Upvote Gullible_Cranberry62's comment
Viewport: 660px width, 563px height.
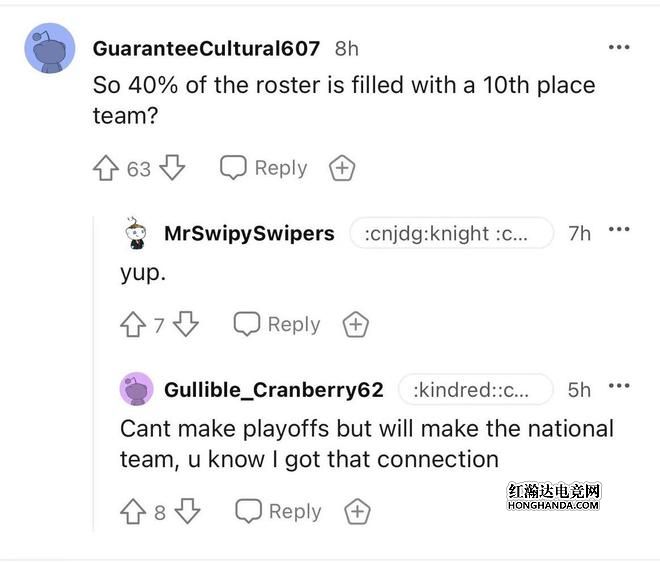[x=133, y=512]
